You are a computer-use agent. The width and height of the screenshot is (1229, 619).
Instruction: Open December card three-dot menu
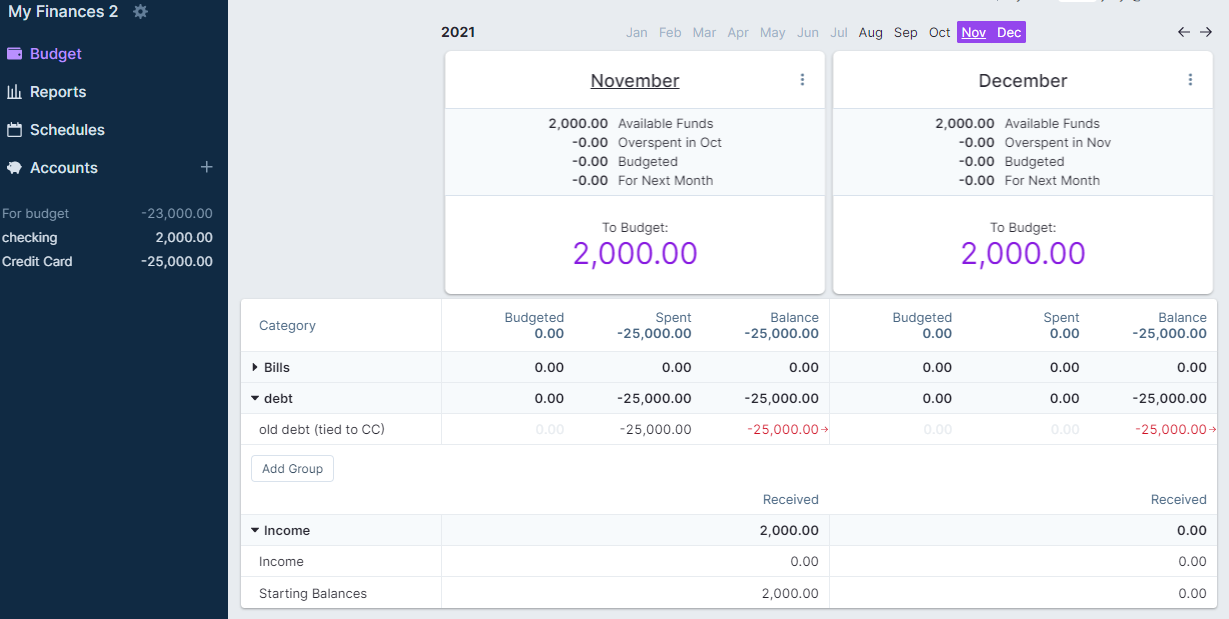pos(1190,80)
